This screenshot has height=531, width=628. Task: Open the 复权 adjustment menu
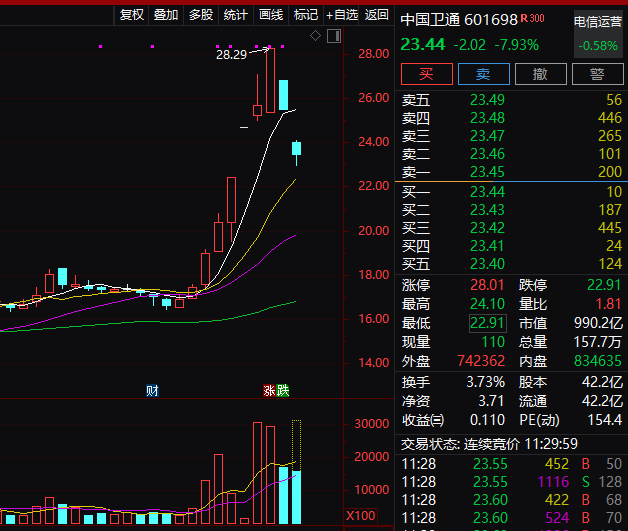tap(131, 14)
